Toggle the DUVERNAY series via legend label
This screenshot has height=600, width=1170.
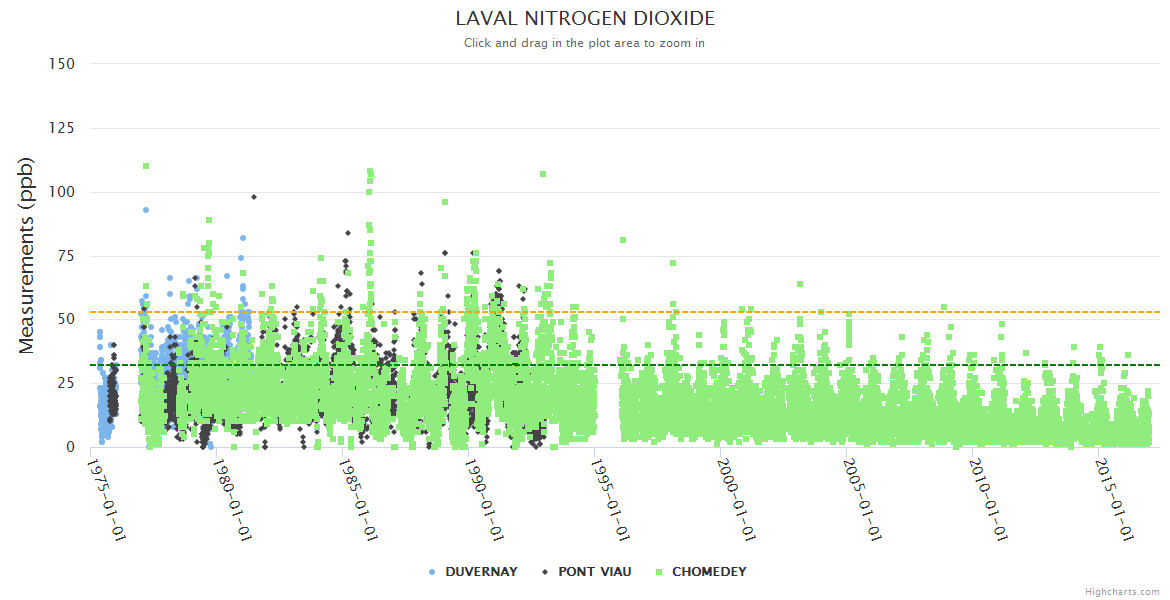(x=481, y=572)
